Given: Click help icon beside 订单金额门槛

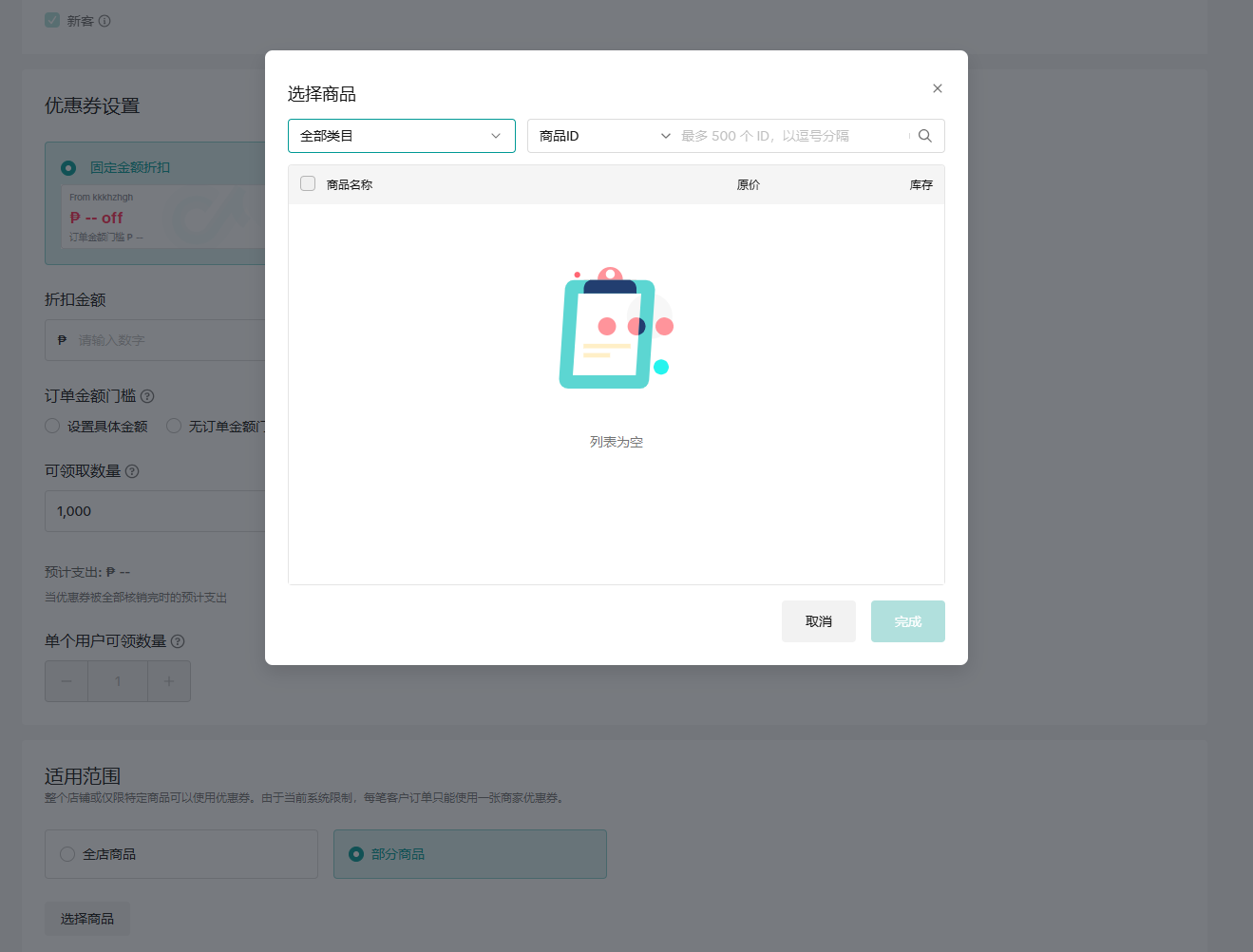Looking at the screenshot, I should (x=147, y=396).
